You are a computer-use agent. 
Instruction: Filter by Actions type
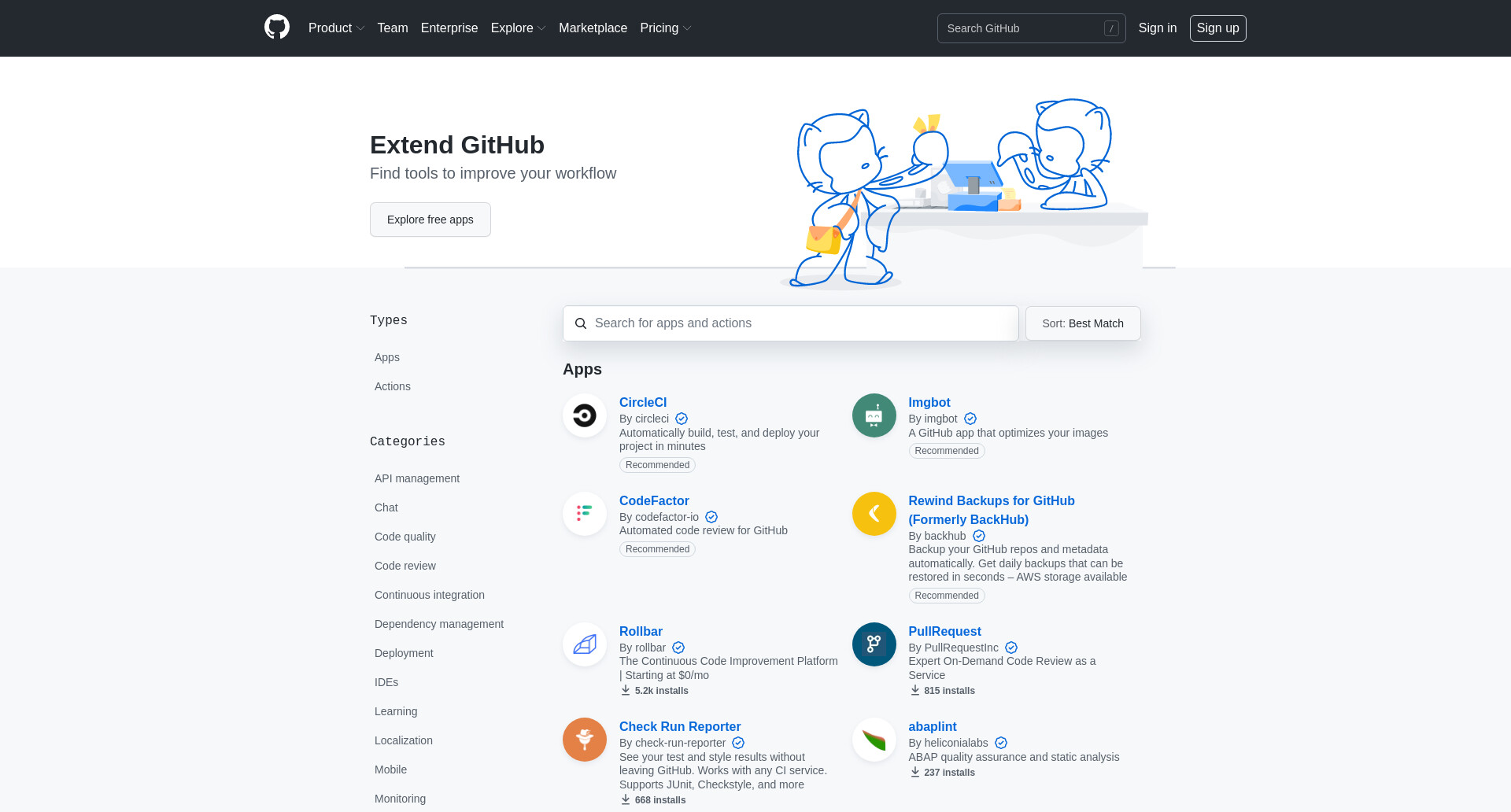click(393, 386)
